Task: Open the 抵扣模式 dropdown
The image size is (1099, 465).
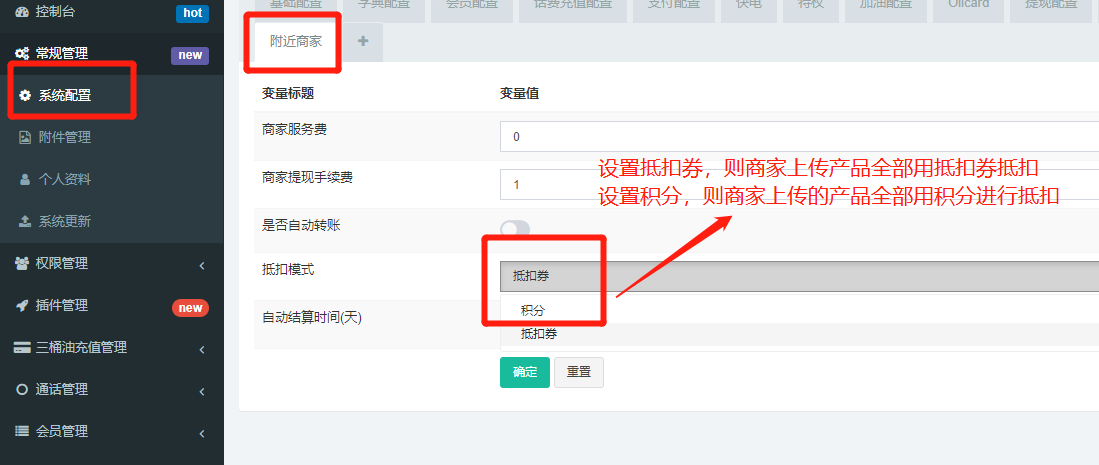Action: [x=799, y=276]
